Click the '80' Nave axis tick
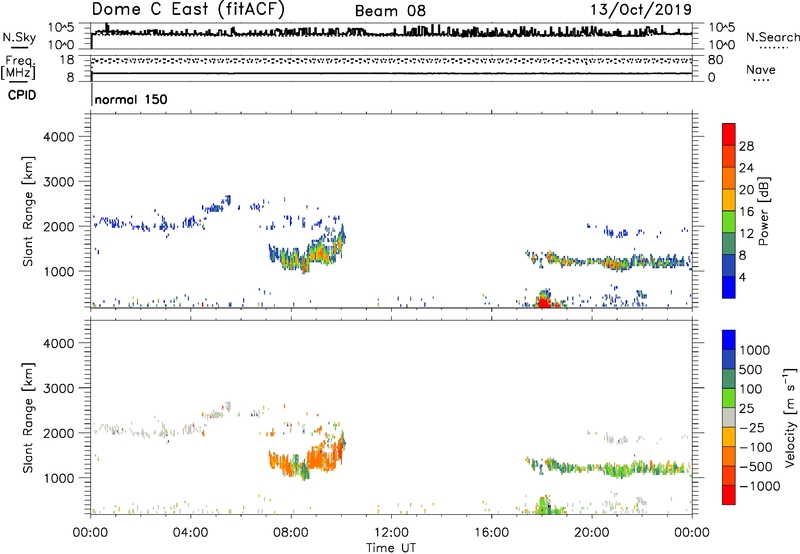800x554 pixels. point(715,60)
